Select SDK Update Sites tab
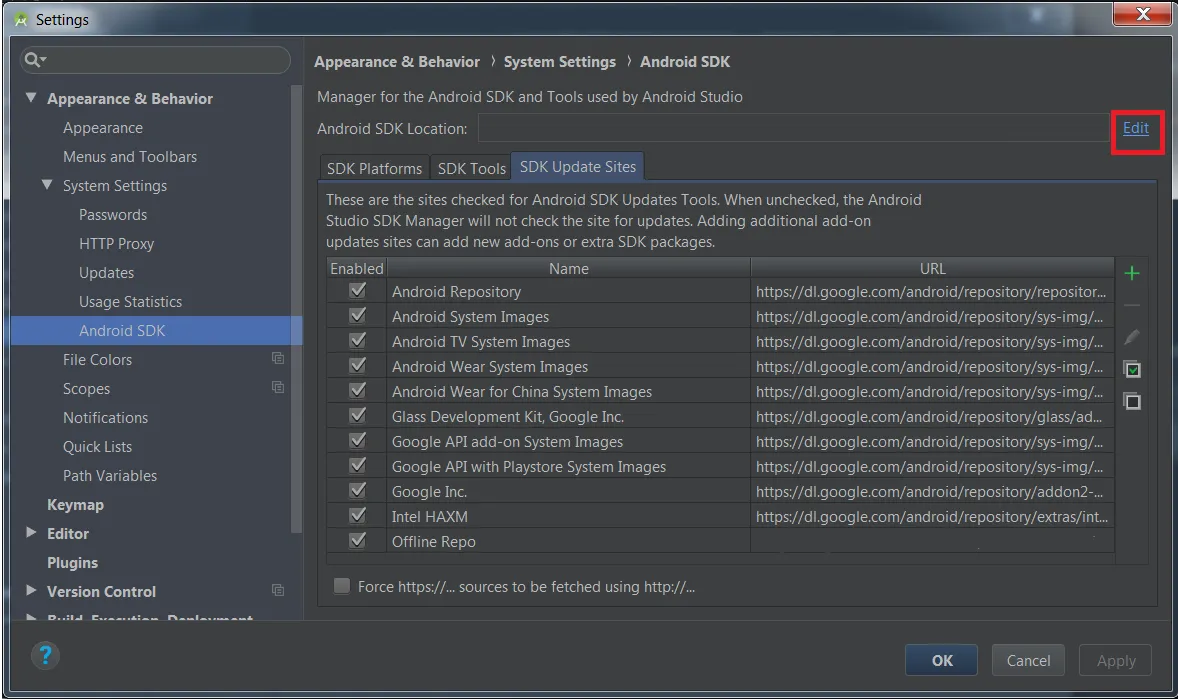The height and width of the screenshot is (699, 1178). pos(578,167)
